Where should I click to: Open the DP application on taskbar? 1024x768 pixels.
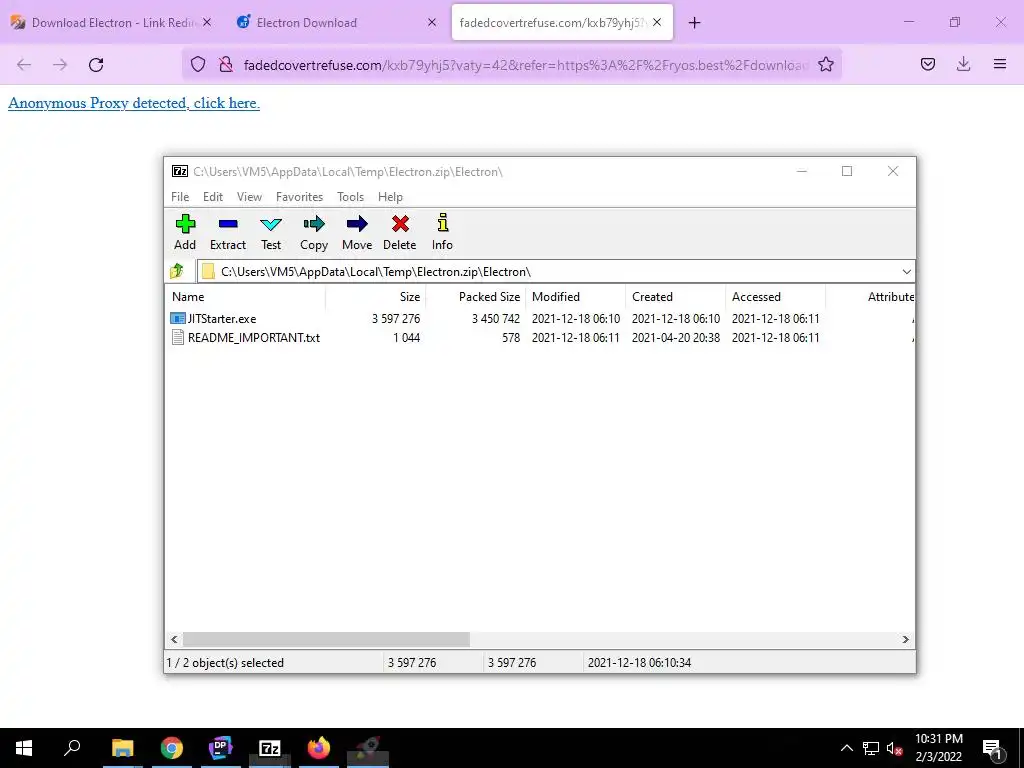[x=220, y=748]
